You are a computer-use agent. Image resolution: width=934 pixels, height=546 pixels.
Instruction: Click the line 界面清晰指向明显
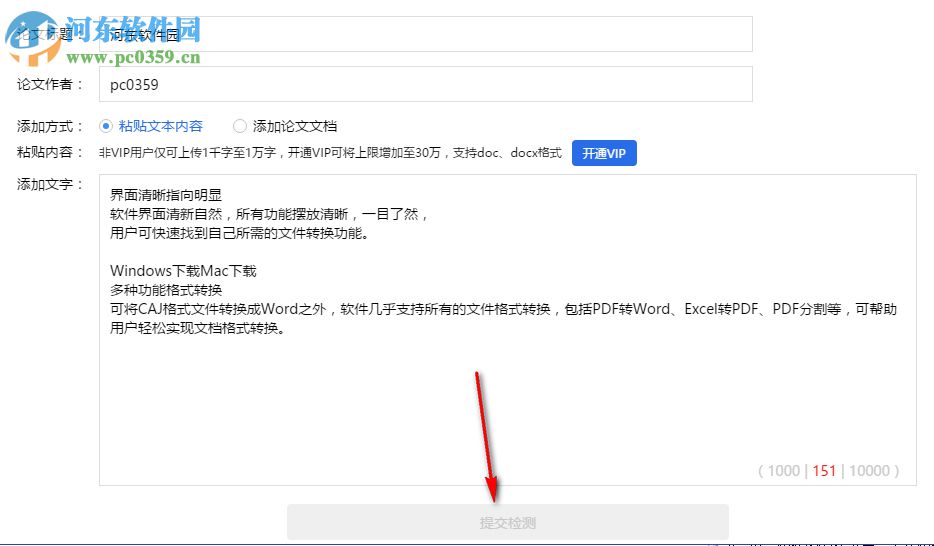tap(166, 195)
